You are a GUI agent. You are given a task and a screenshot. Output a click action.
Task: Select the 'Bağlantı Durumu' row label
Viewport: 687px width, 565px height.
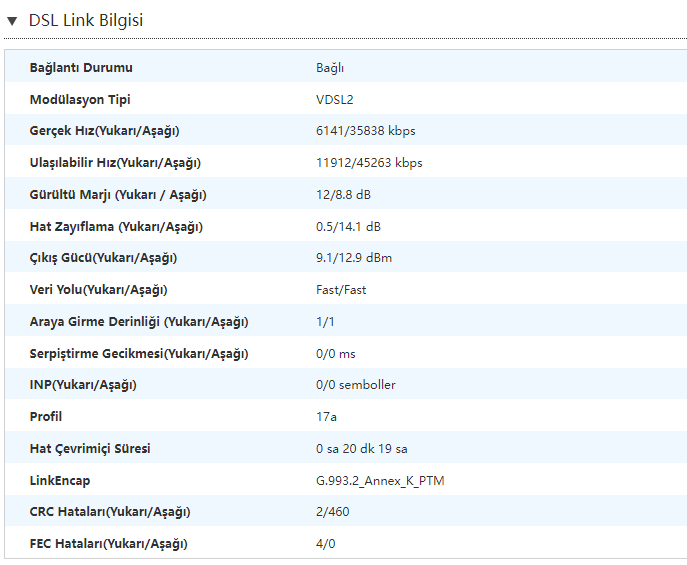[x=81, y=68]
